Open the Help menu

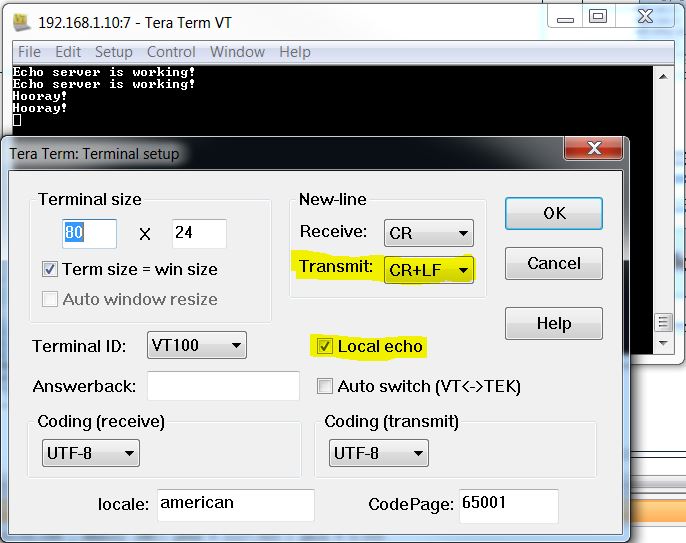[x=295, y=52]
